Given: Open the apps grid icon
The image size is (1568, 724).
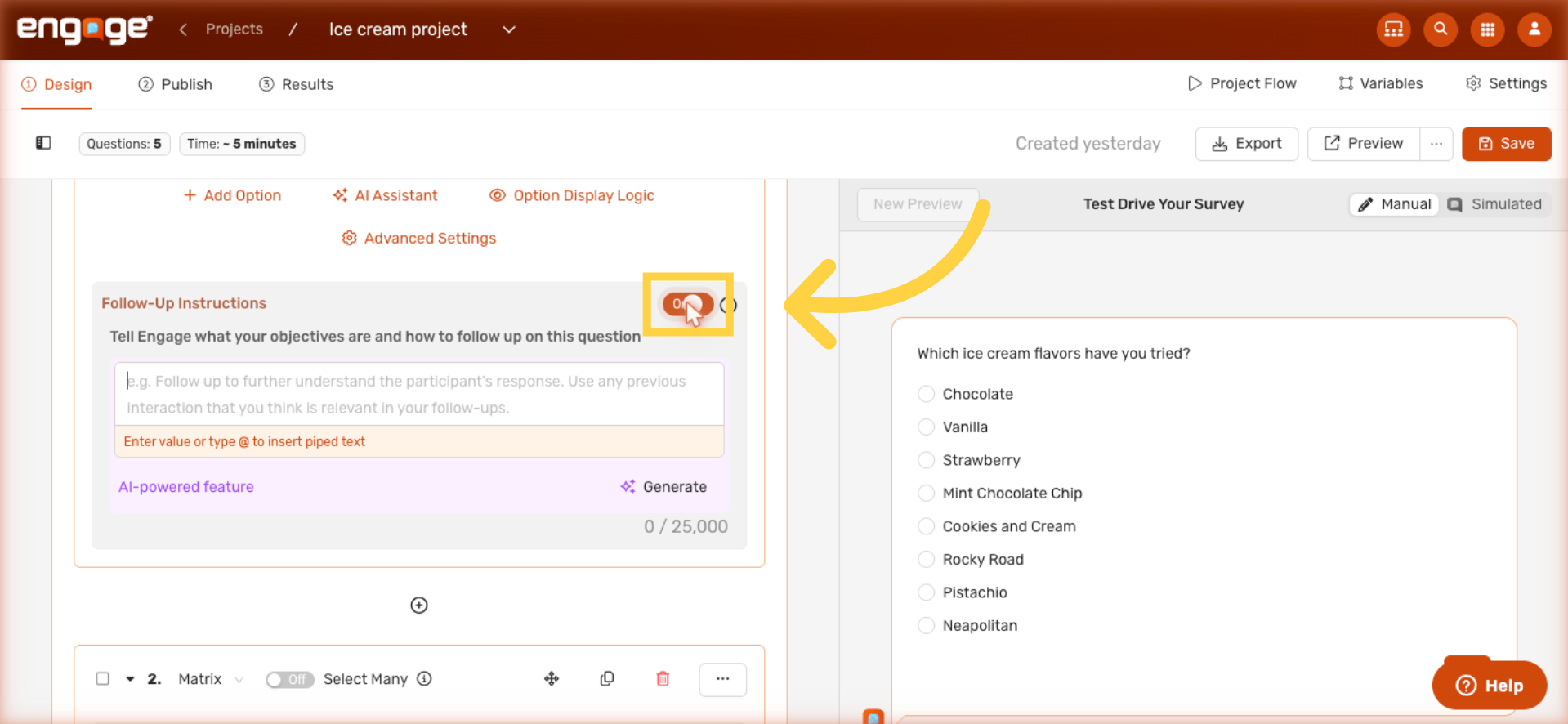Looking at the screenshot, I should click(x=1487, y=29).
